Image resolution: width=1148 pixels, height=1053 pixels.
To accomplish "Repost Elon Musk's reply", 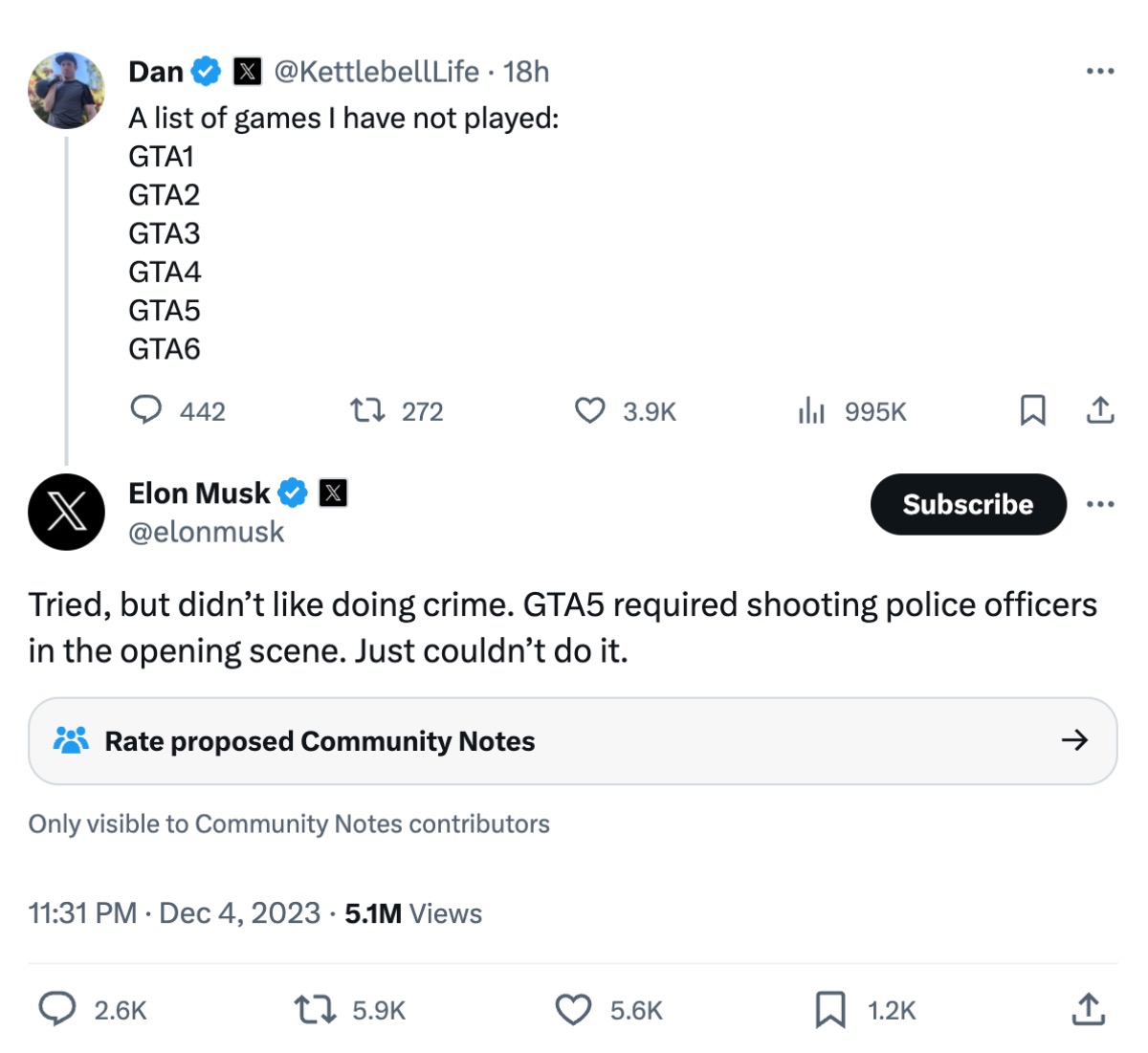I will (316, 1008).
